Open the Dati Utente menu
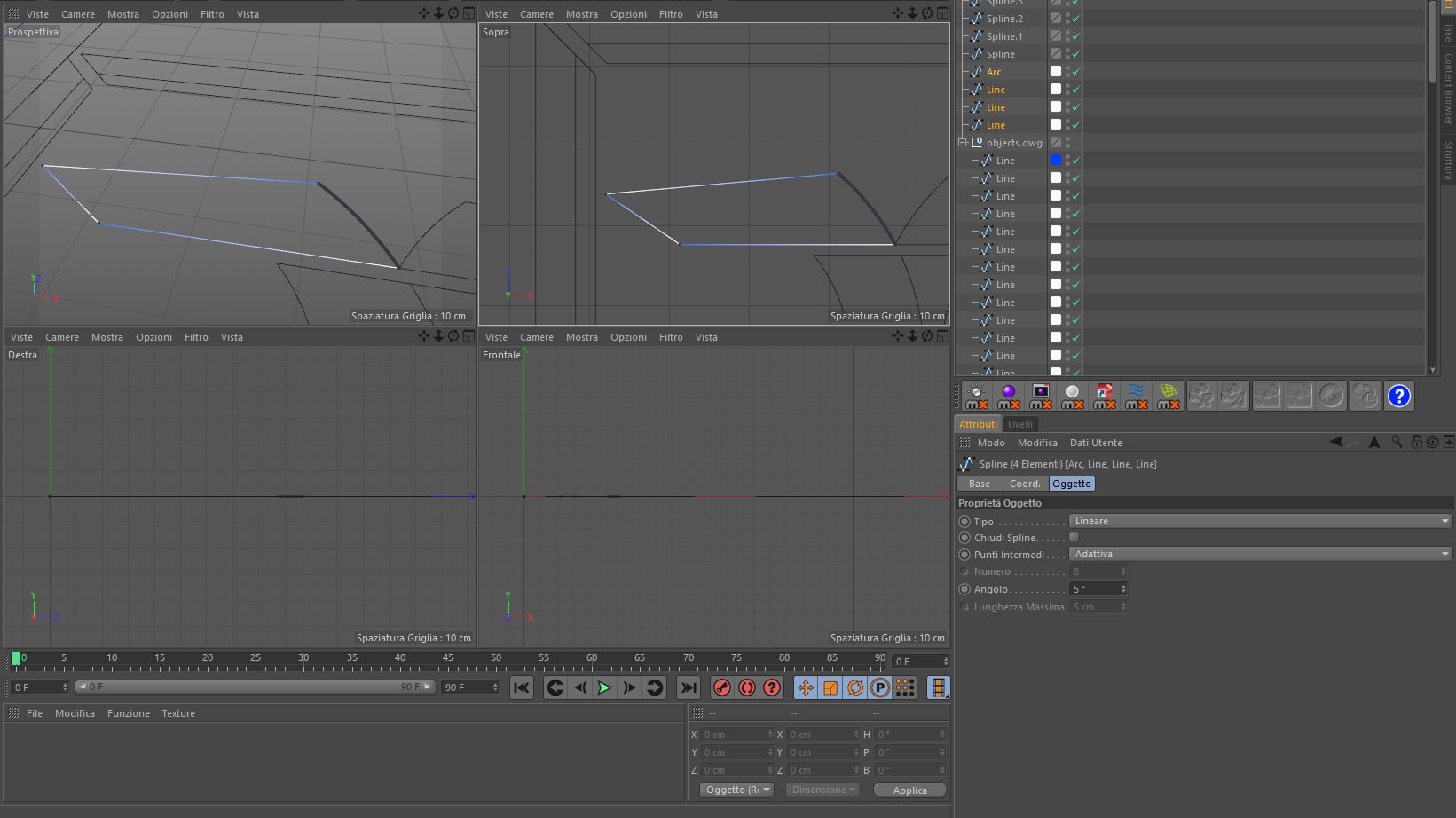 point(1096,443)
